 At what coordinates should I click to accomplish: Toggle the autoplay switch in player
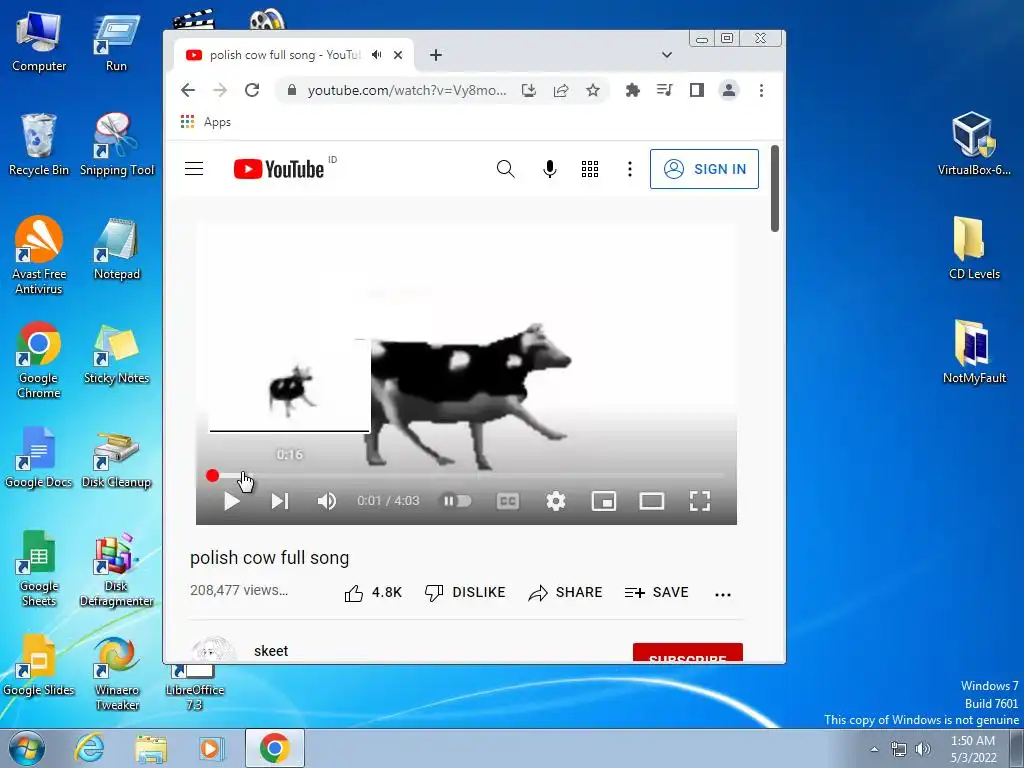[x=457, y=501]
